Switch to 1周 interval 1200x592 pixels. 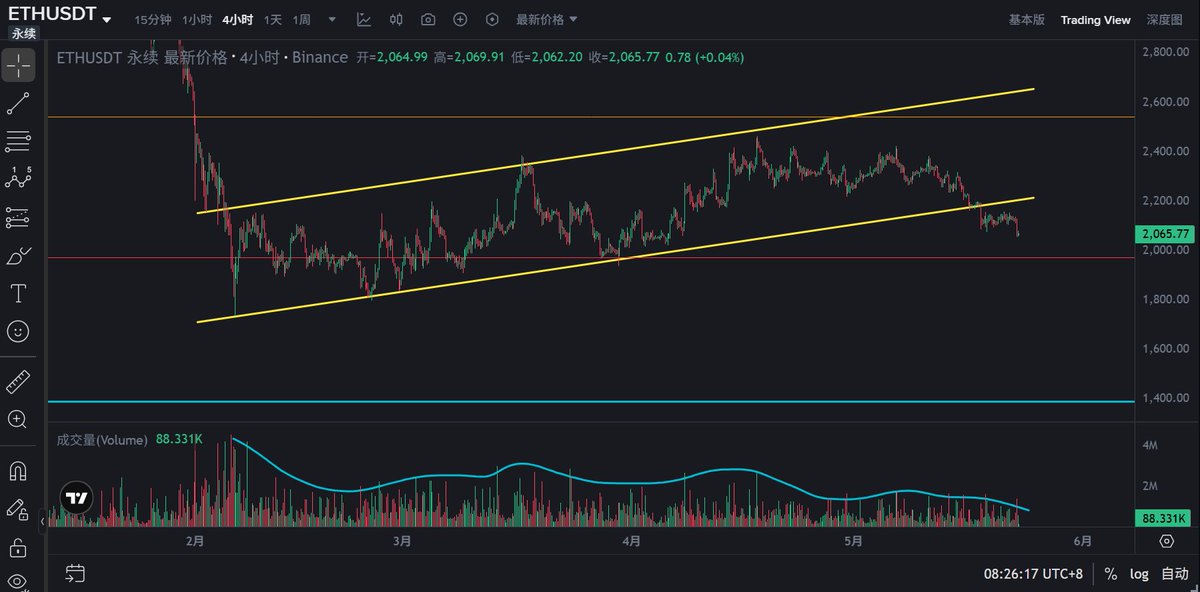302,20
